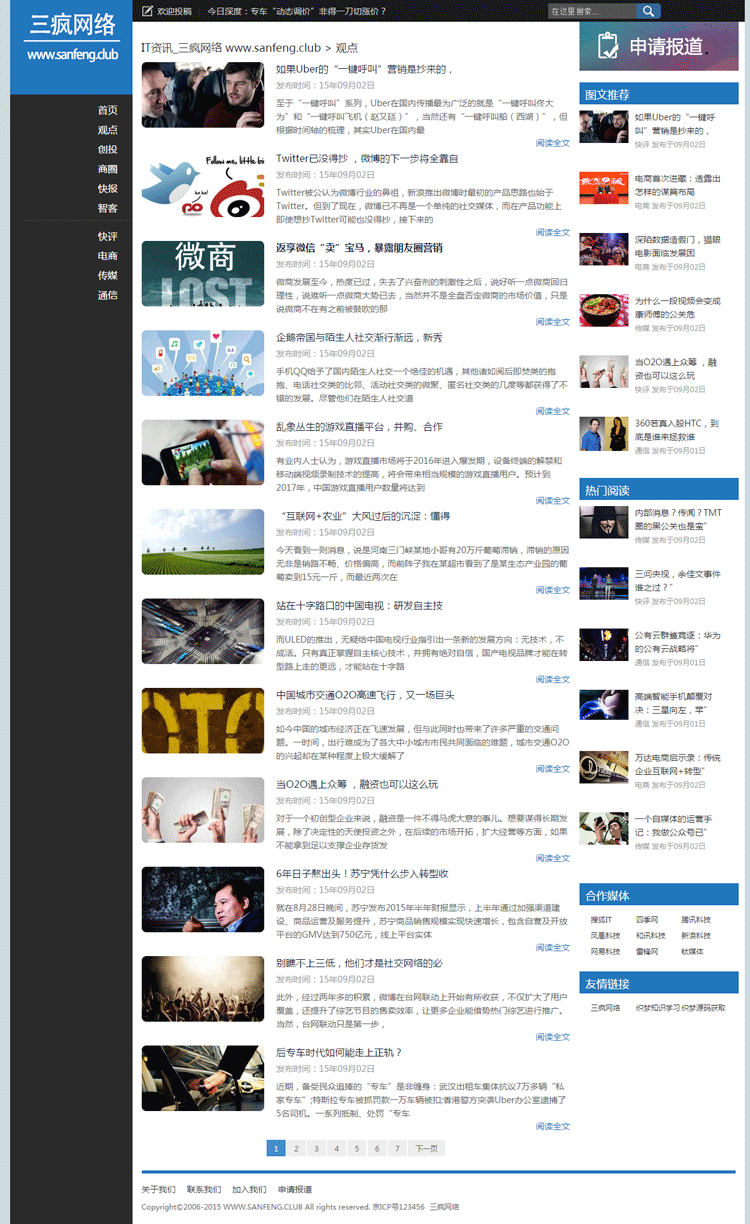Click the search magnifier button
750x1224 pixels.
pyautogui.click(x=649, y=11)
